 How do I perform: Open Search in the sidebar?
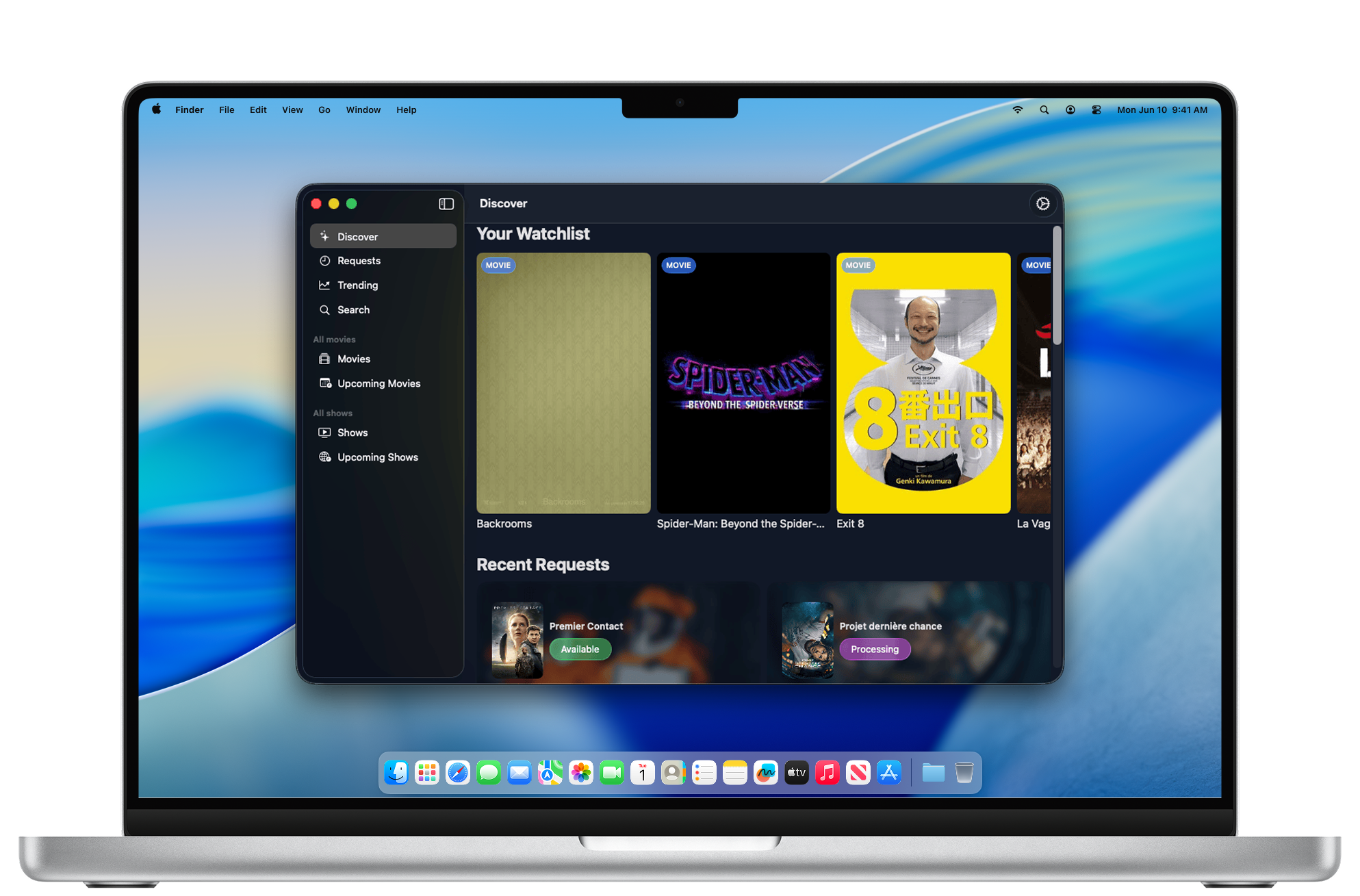coord(353,310)
